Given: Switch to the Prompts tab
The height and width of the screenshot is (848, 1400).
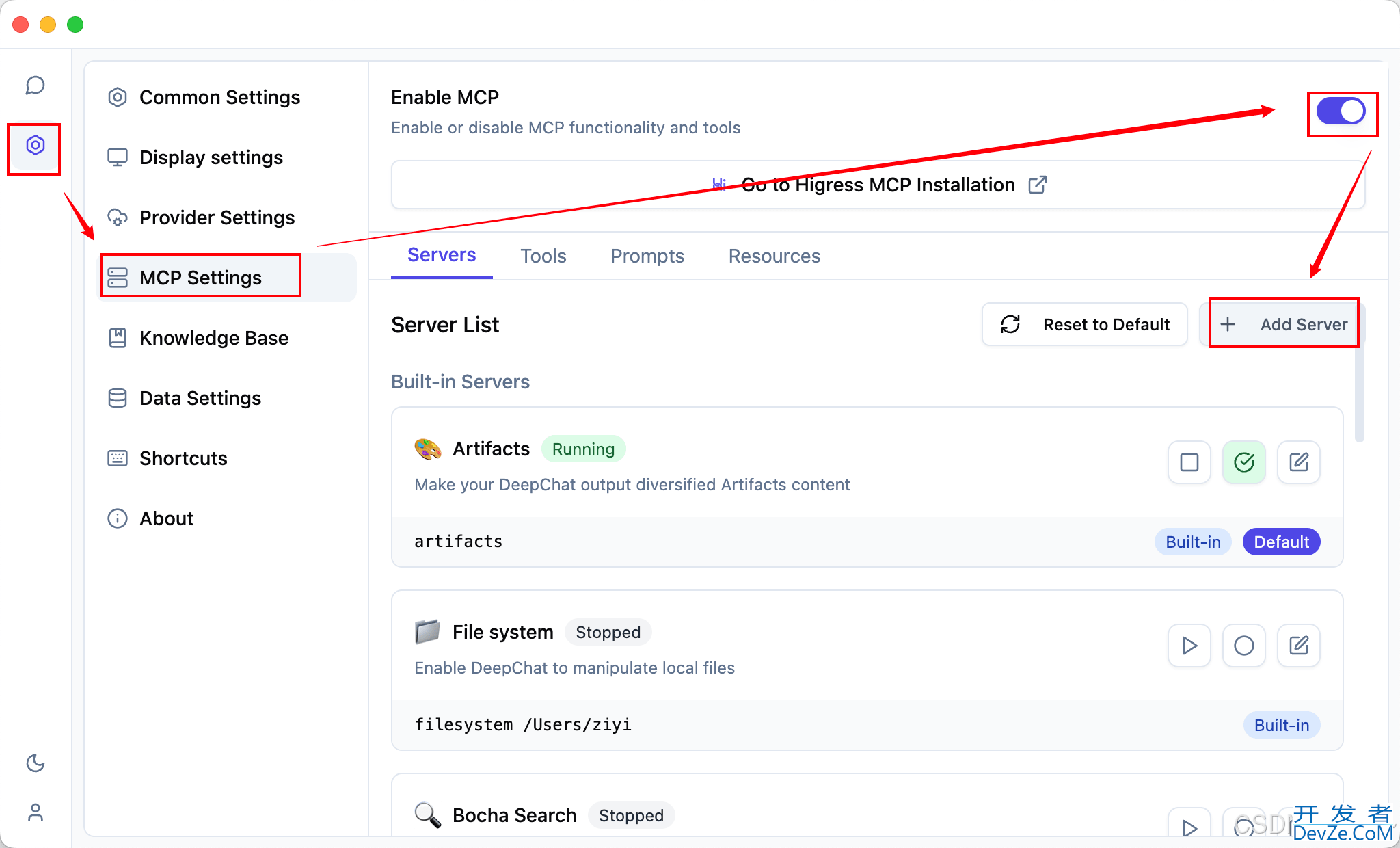Looking at the screenshot, I should 647,256.
